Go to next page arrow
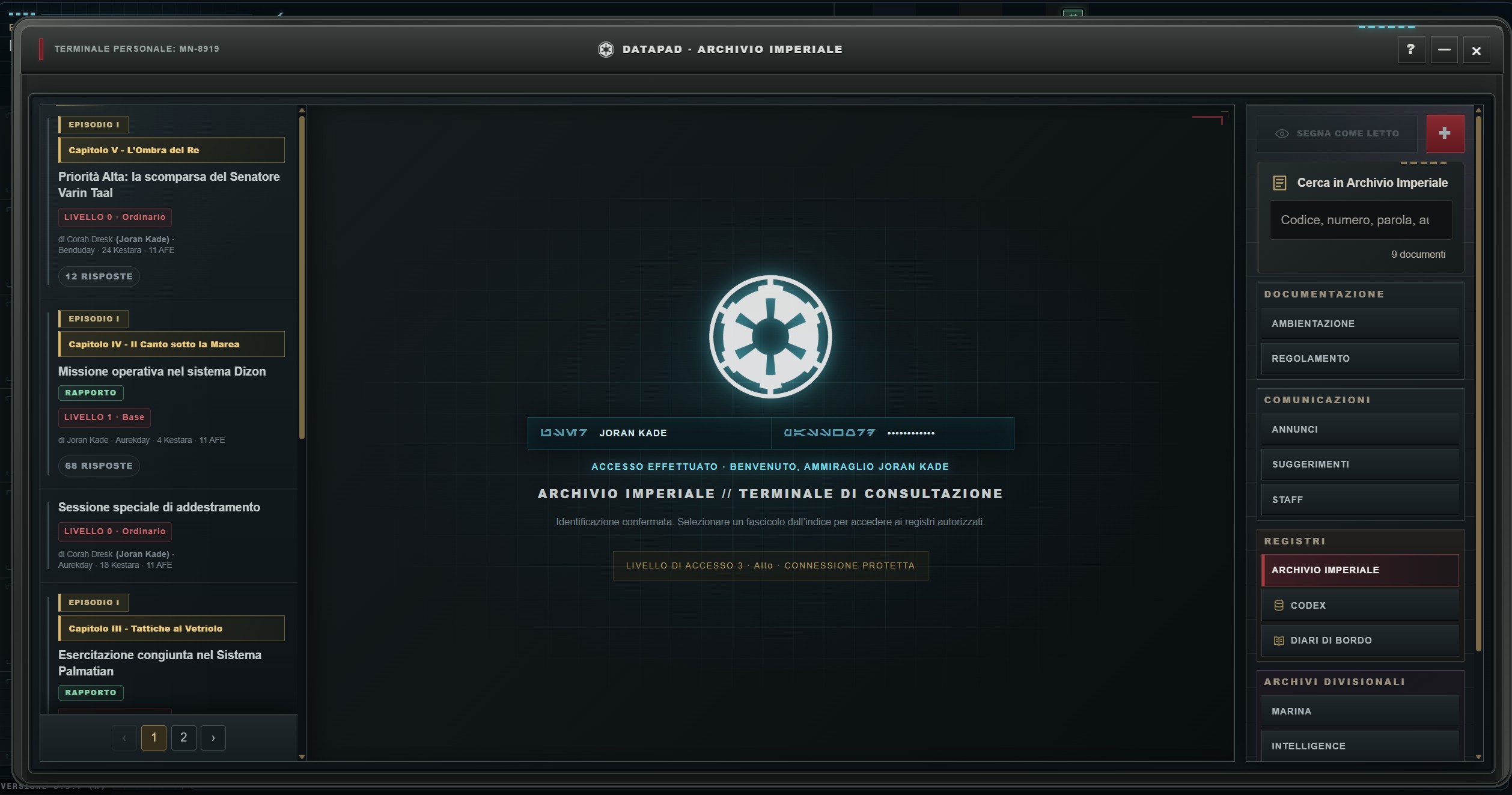Viewport: 1512px width, 795px height. click(213, 737)
